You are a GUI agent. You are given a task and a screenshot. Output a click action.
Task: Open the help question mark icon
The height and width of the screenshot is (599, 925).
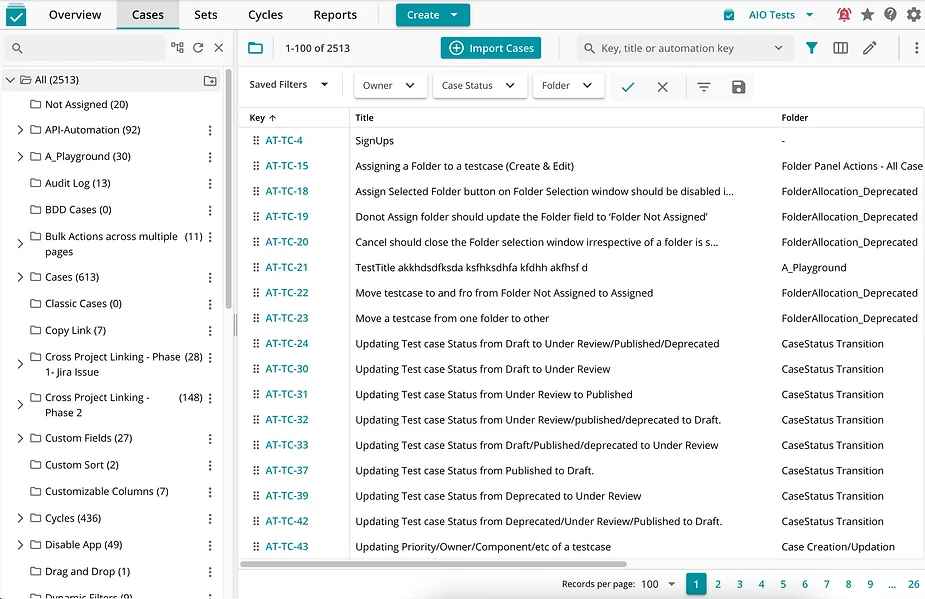[889, 14]
